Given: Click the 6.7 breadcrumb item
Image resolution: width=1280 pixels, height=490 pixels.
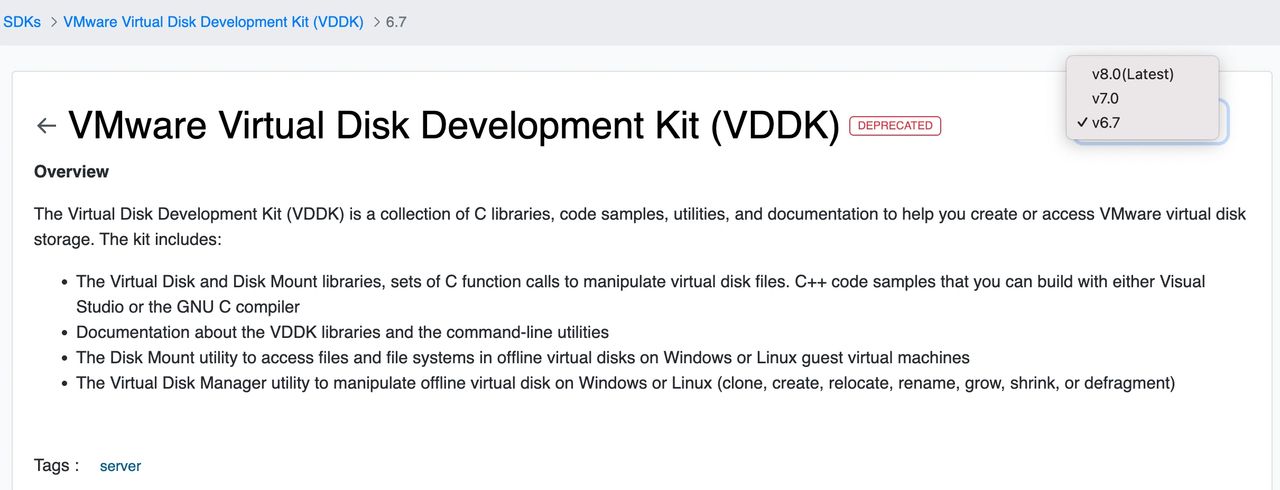Looking at the screenshot, I should (x=396, y=21).
